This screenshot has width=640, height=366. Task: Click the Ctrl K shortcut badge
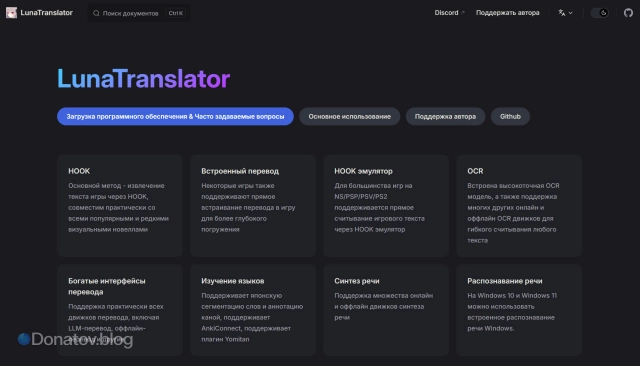click(176, 13)
